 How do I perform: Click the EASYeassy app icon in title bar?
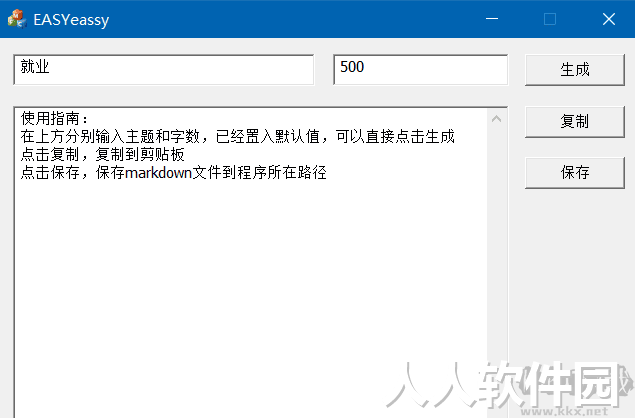coord(17,19)
